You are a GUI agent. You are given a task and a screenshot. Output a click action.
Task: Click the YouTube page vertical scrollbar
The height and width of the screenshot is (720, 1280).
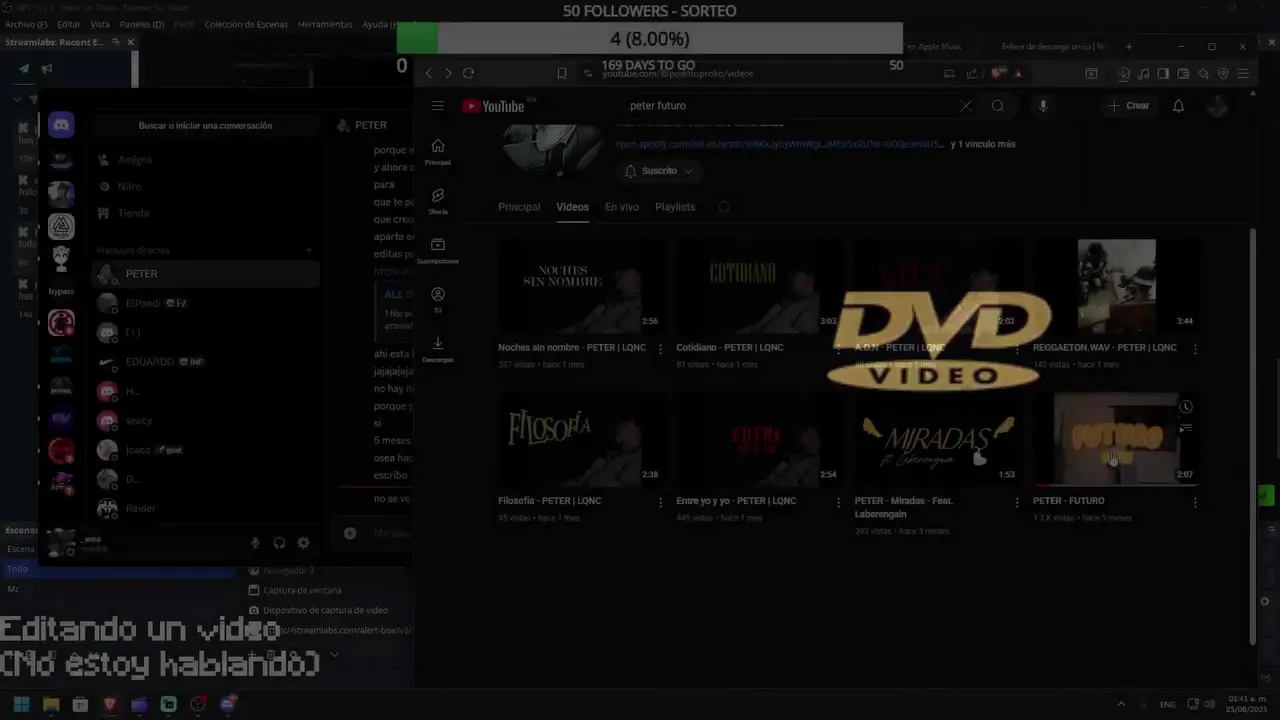pyautogui.click(x=1252, y=435)
